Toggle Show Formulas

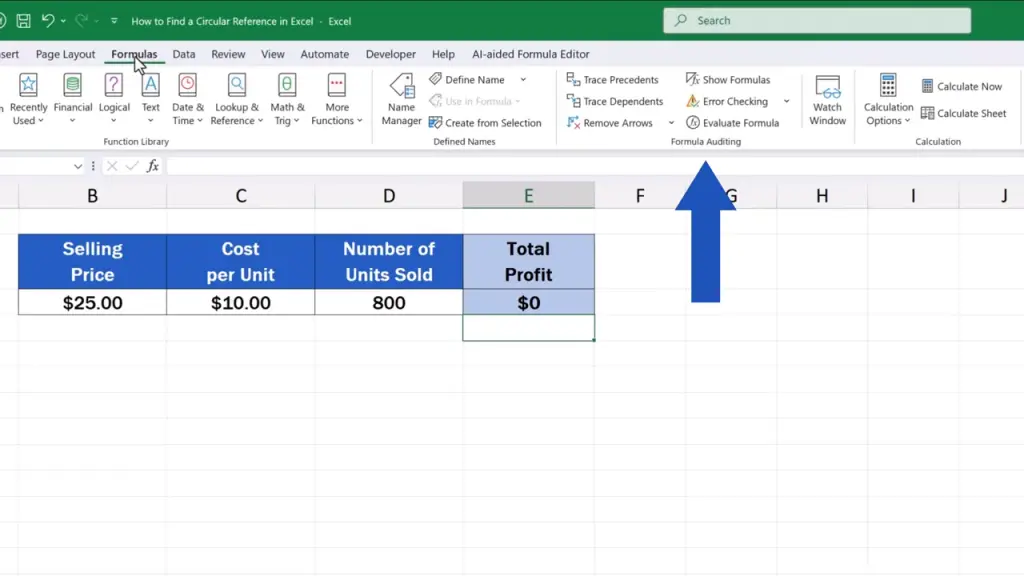coord(727,80)
